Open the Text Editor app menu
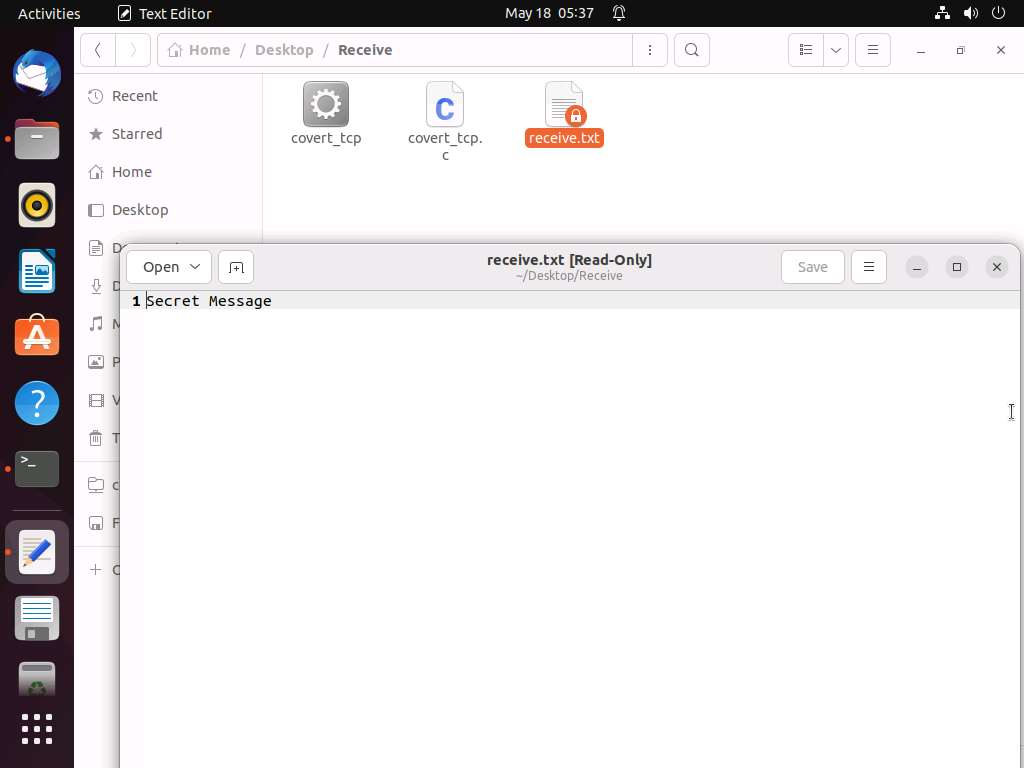This screenshot has height=768, width=1024. pos(164,13)
